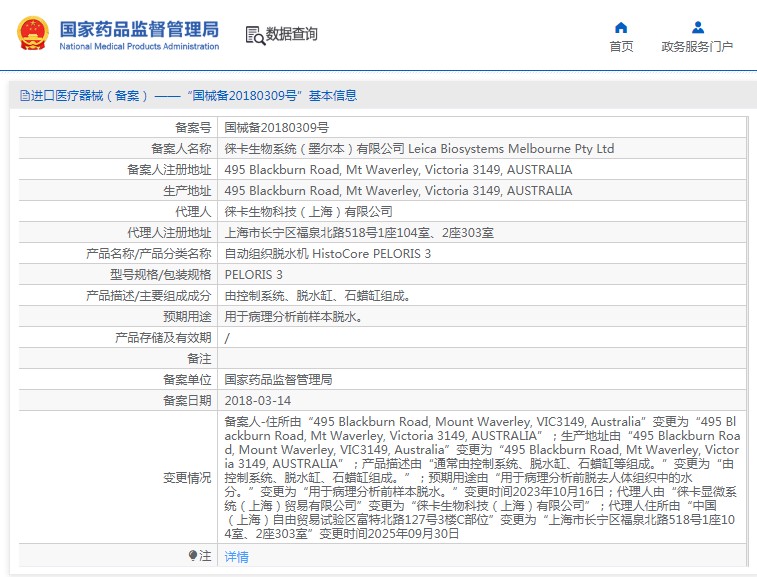Viewport: 757px width, 577px height.
Task: Select 用于病理分析前样本脱水 text
Action: click(294, 317)
